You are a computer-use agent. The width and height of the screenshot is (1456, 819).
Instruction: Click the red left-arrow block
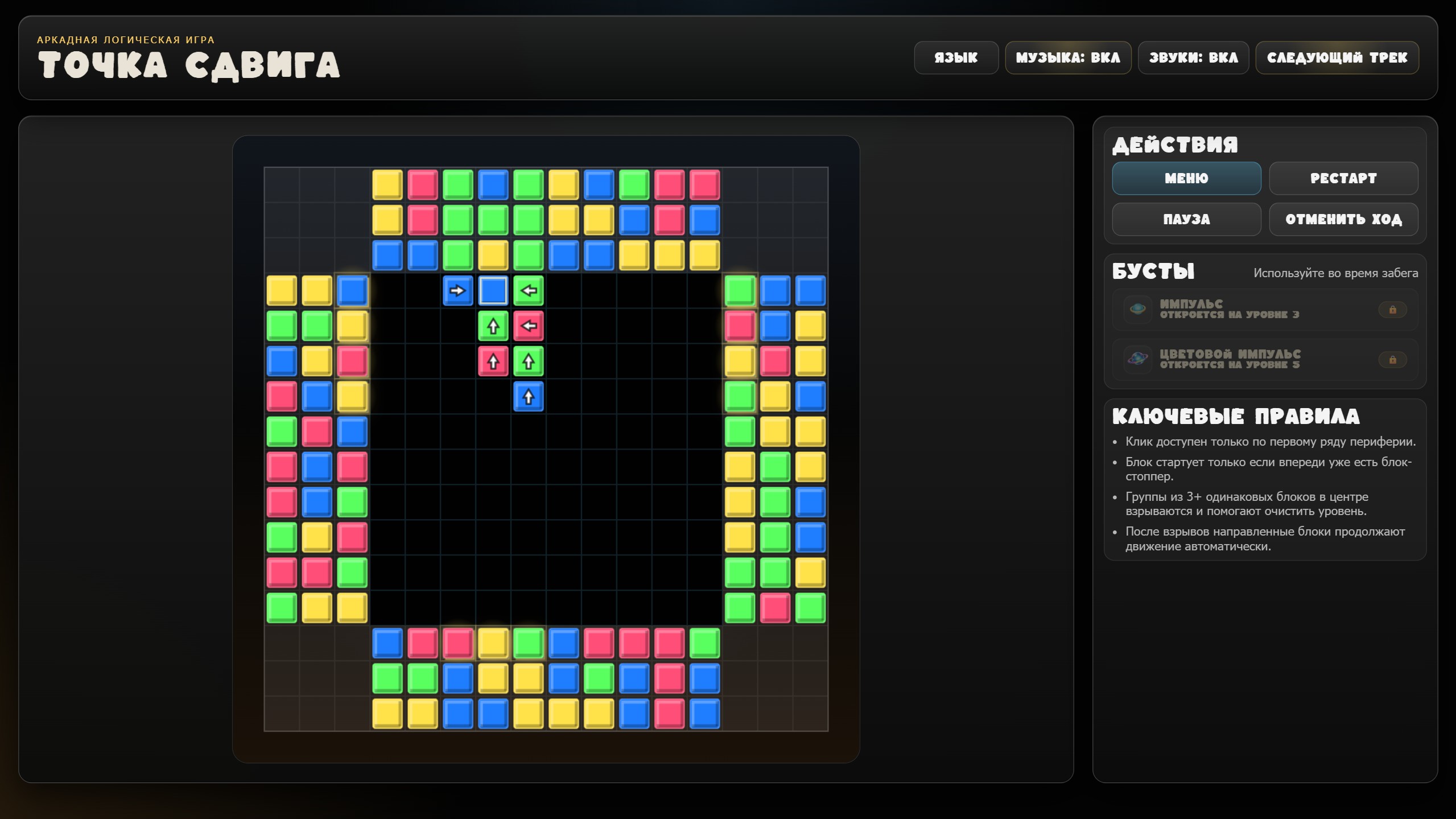click(528, 326)
